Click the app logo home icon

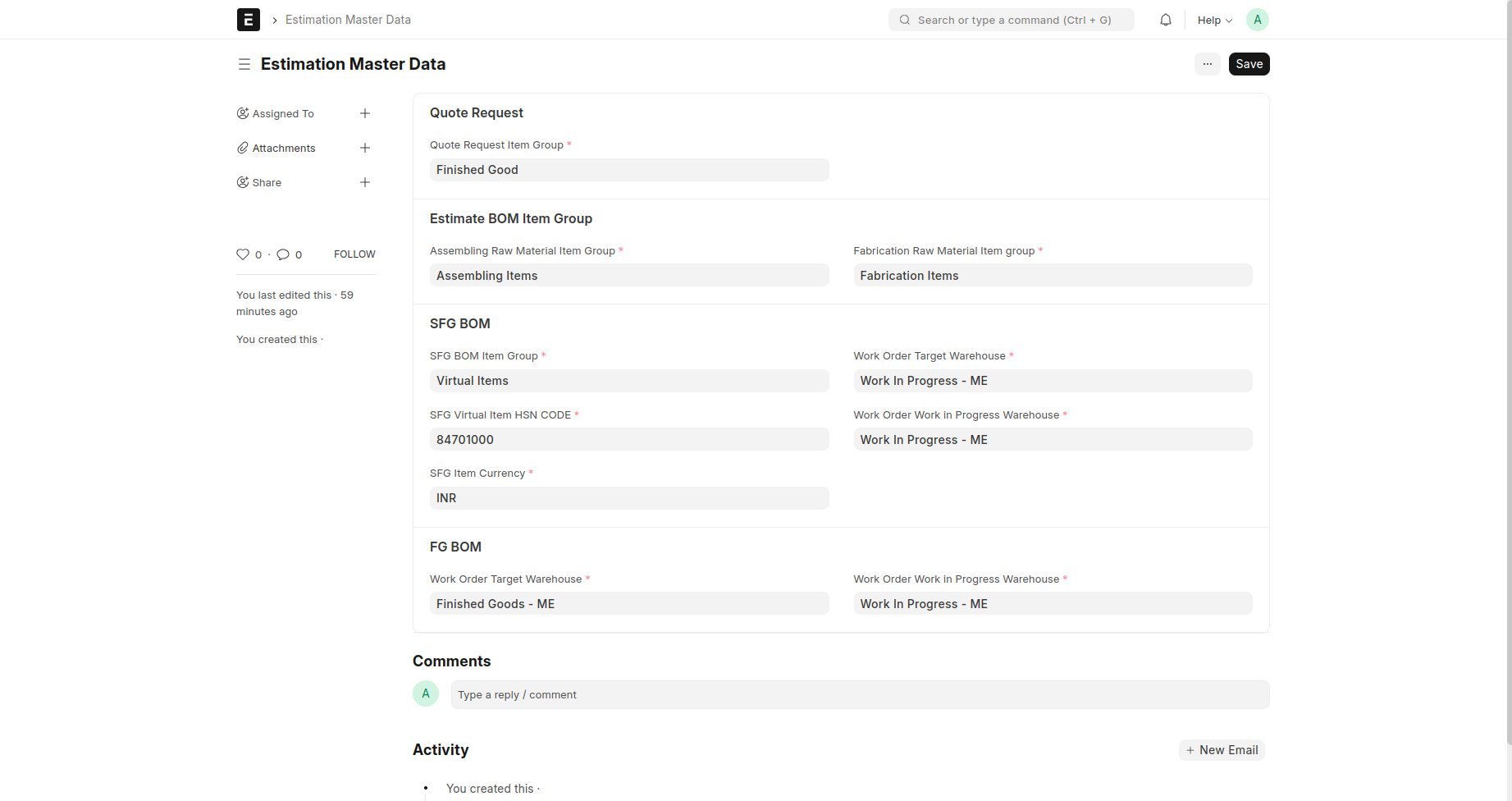(x=248, y=20)
